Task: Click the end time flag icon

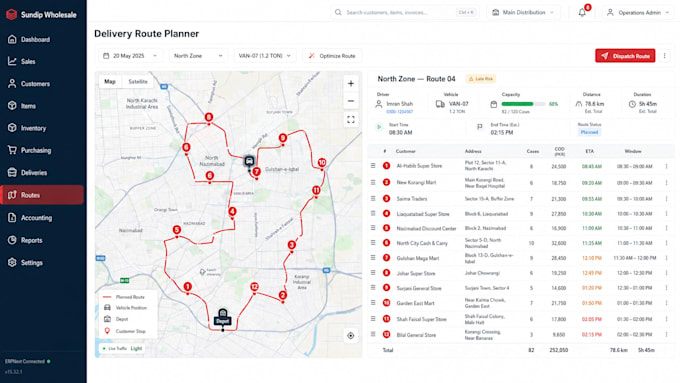Action: tap(480, 127)
